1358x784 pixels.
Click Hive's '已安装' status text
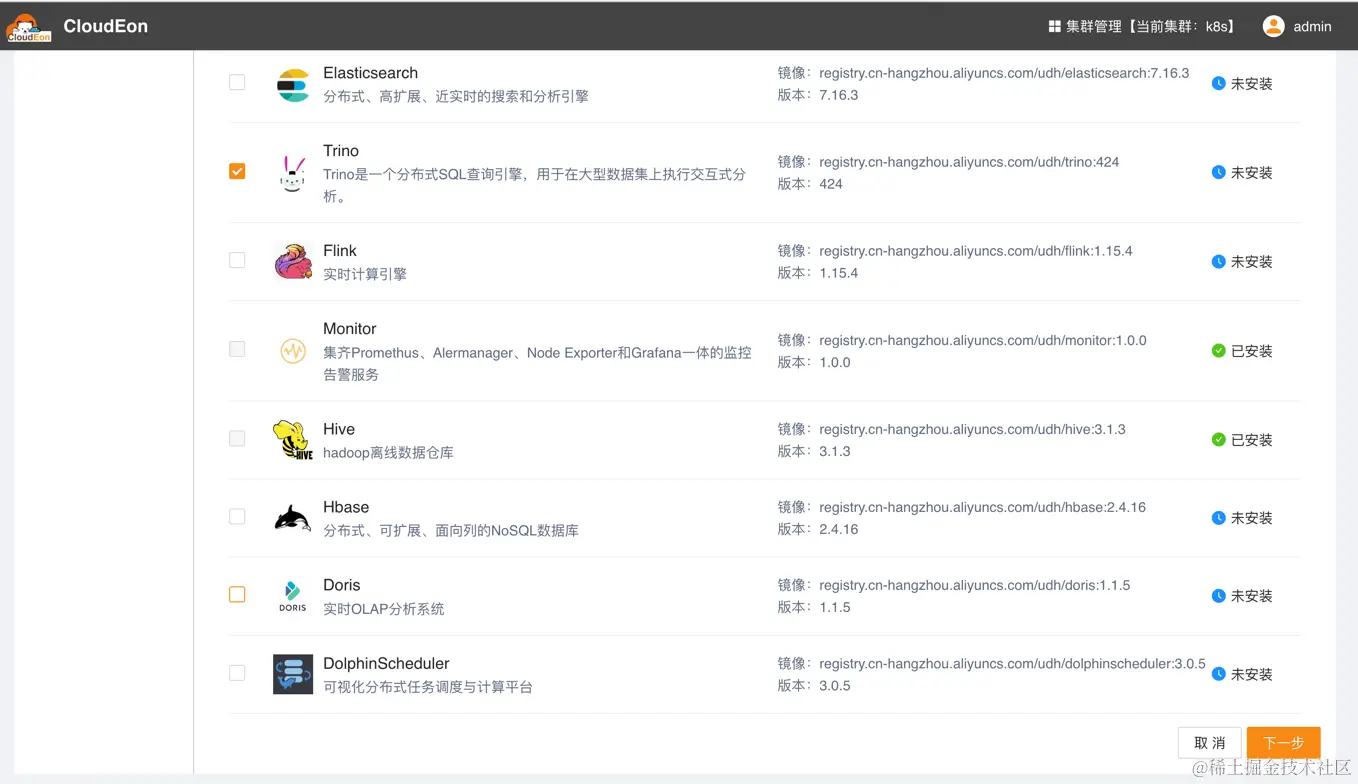1252,440
